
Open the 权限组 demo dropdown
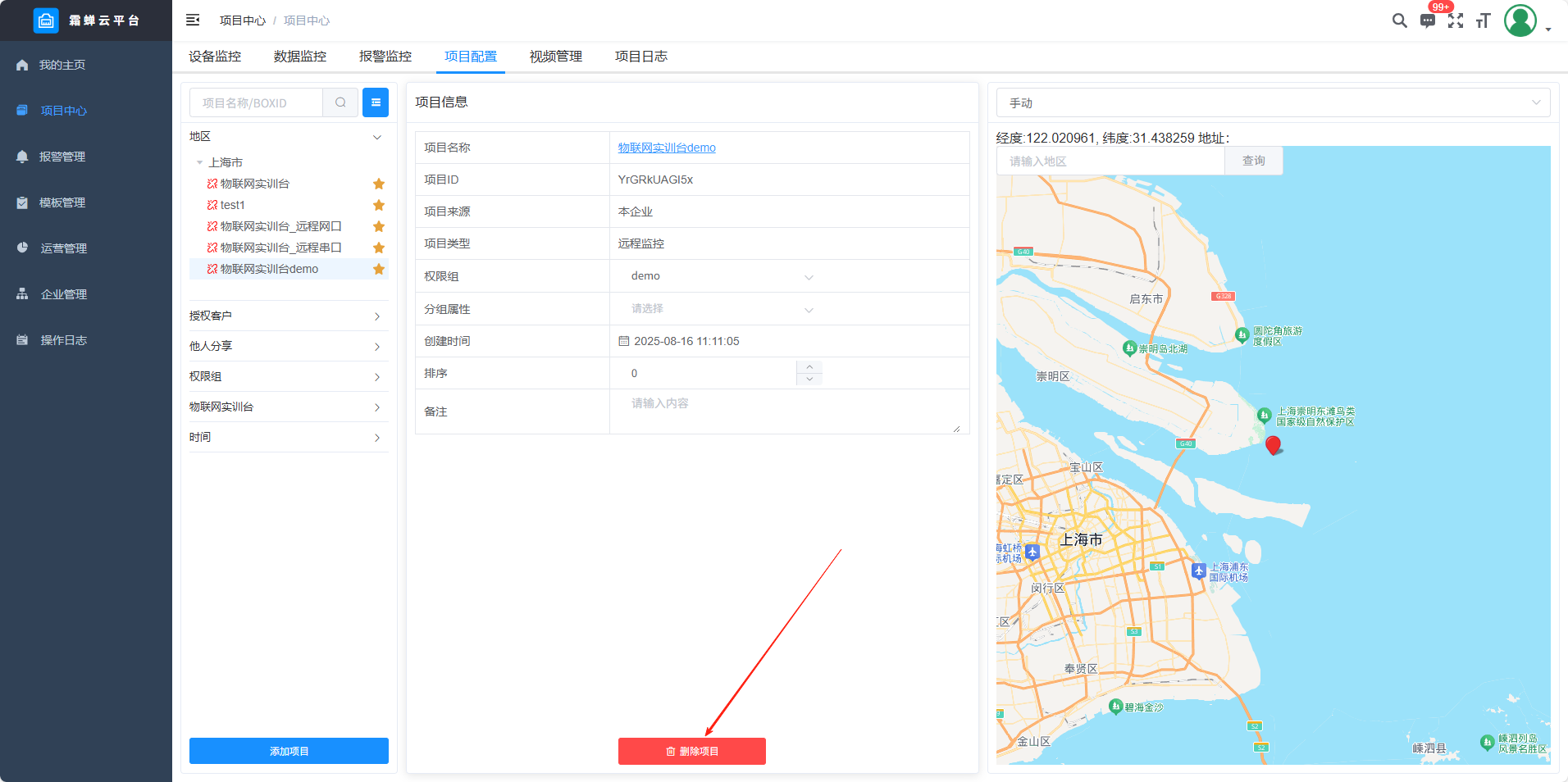(722, 276)
